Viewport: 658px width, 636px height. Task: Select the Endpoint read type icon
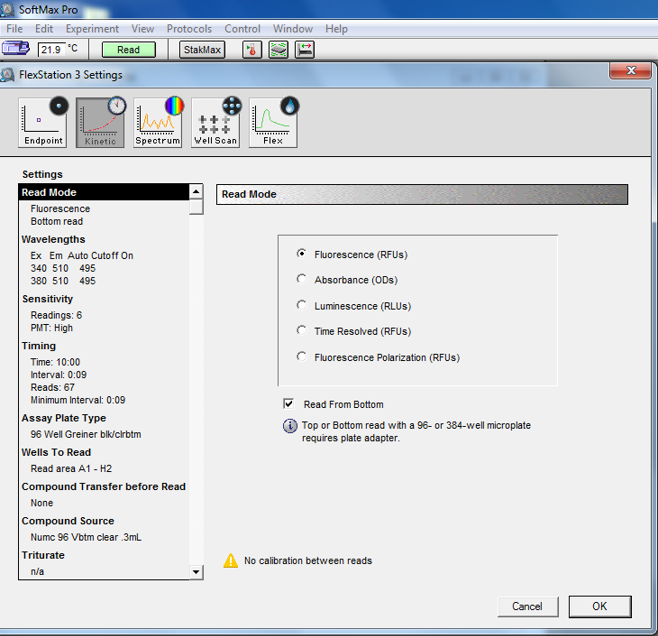pos(42,123)
